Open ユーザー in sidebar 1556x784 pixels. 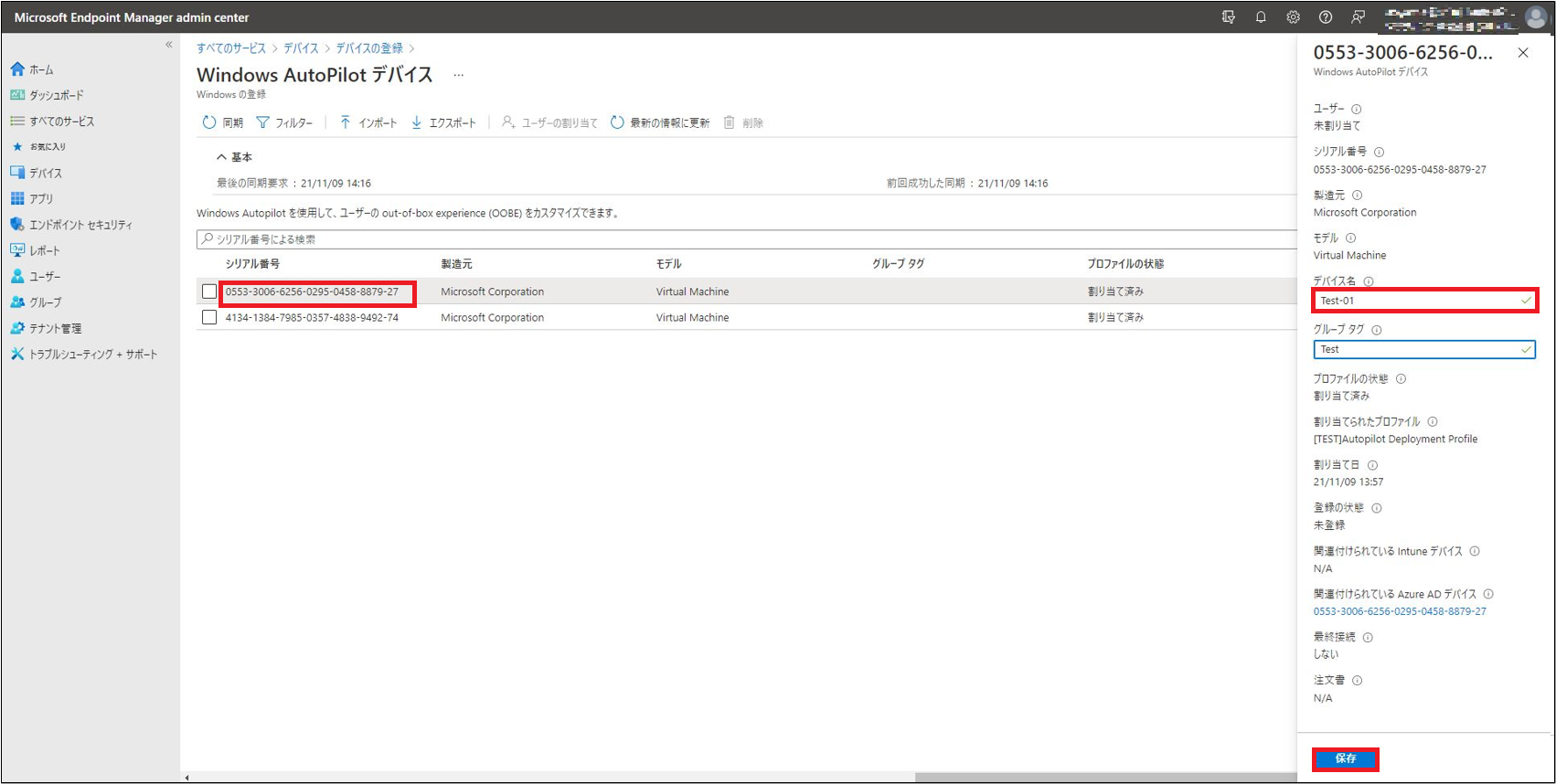35,276
